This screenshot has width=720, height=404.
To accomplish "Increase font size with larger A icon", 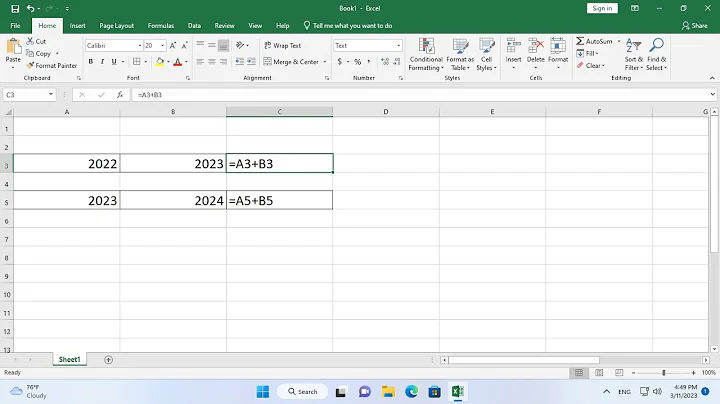I will coord(173,45).
